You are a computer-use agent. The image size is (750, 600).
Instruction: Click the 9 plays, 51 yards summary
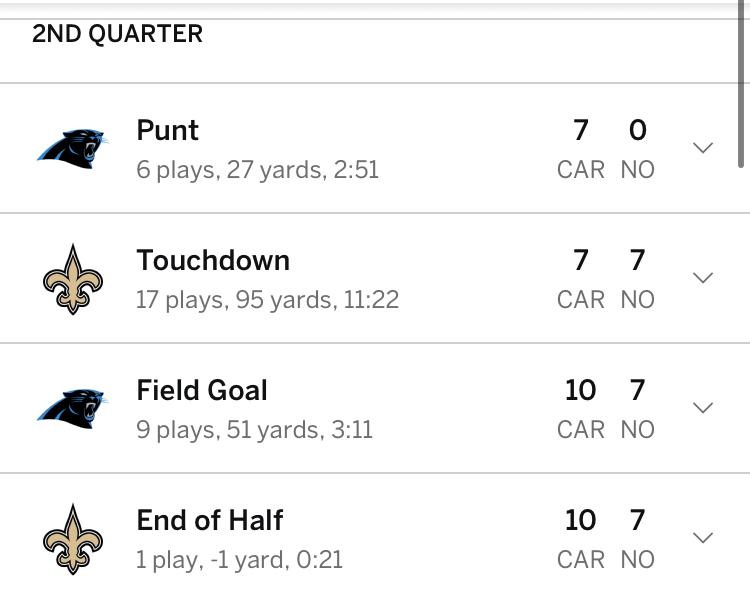coord(254,430)
